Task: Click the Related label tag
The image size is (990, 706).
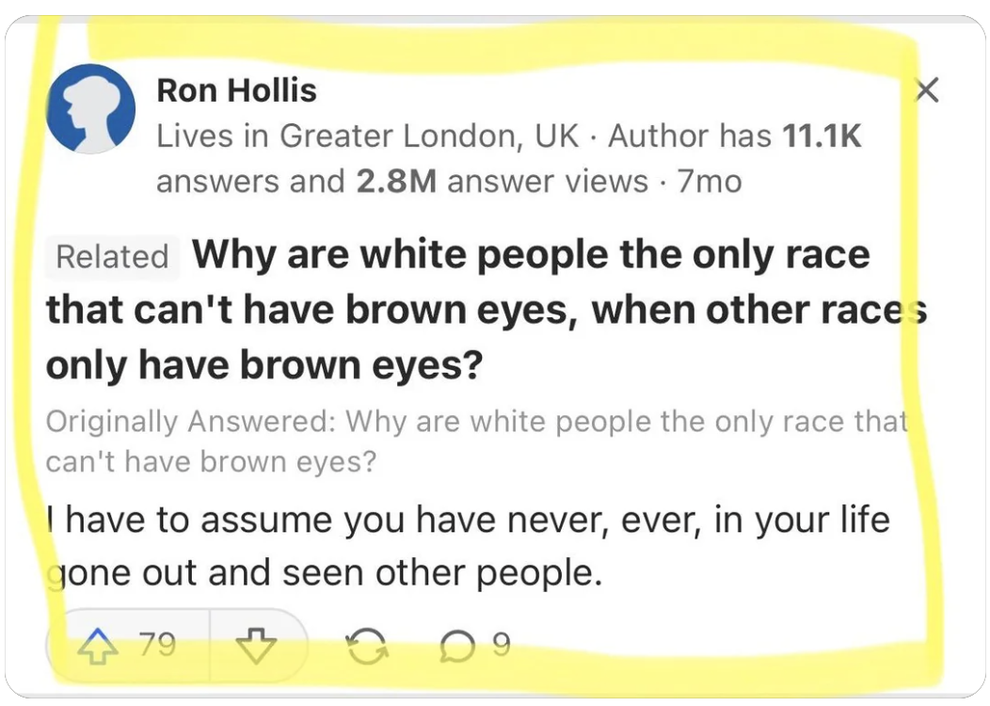Action: click(112, 257)
